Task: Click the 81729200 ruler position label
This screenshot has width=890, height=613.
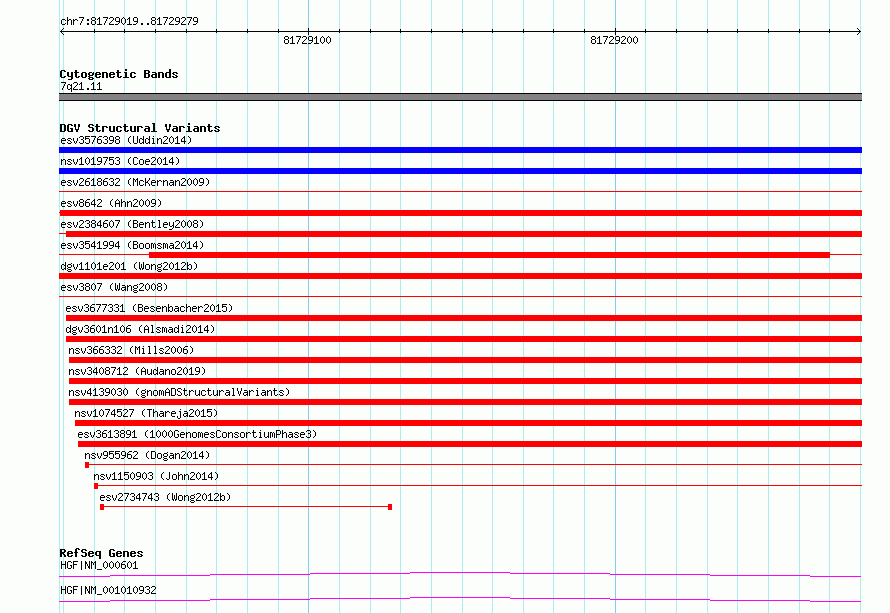Action: [614, 40]
